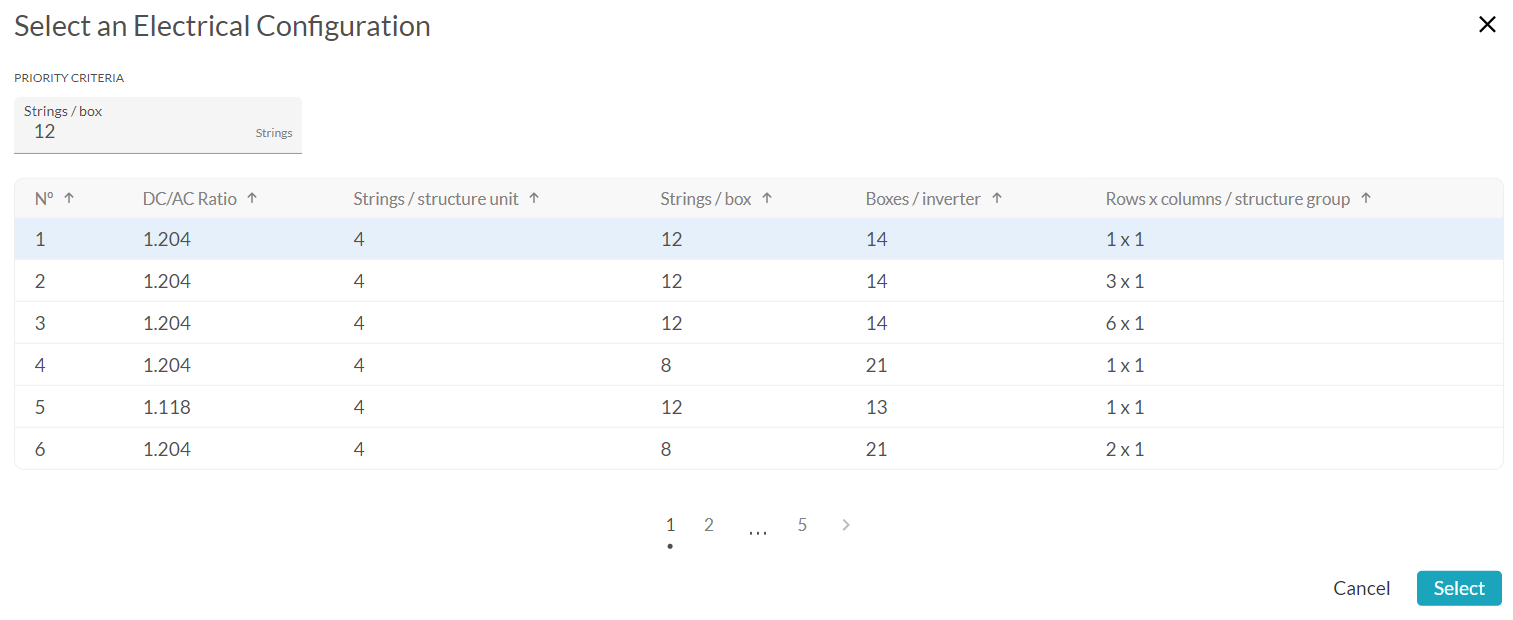
Task: Open pagination ellipsis for more pages
Action: click(758, 530)
